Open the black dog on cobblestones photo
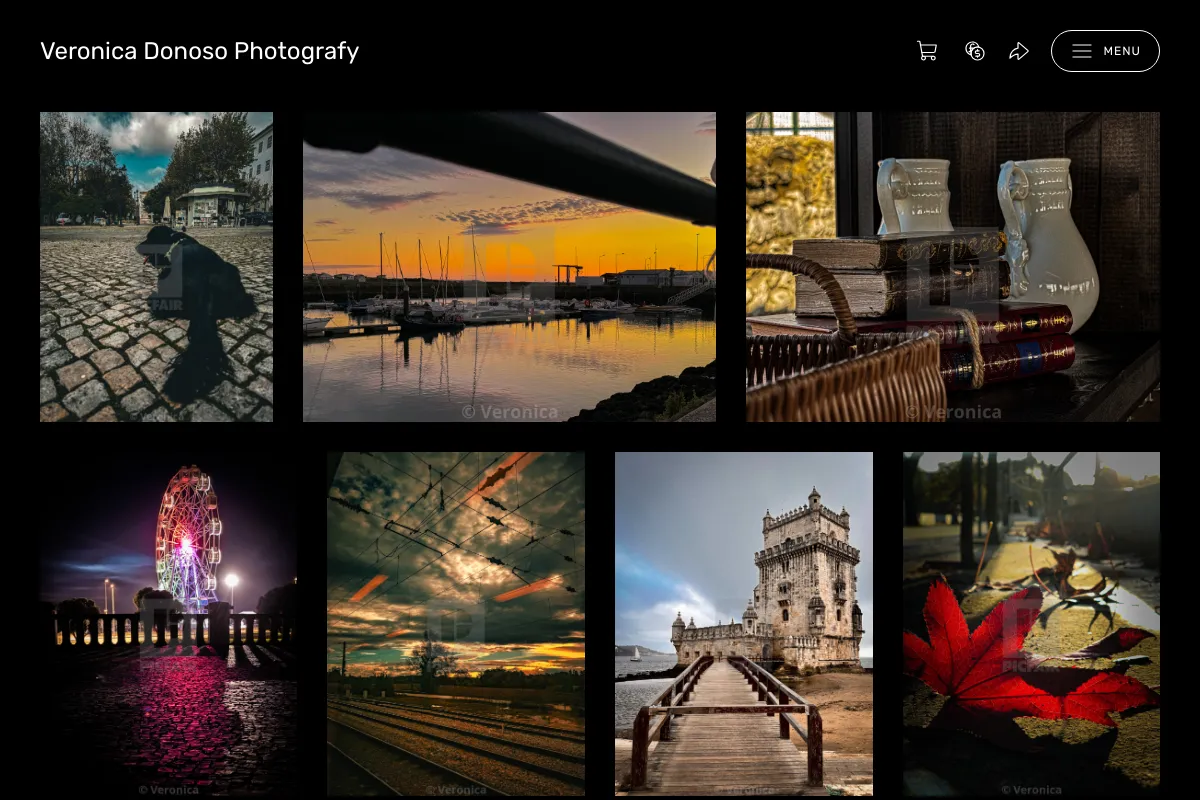Screen dimensions: 1200x800 [x=156, y=267]
